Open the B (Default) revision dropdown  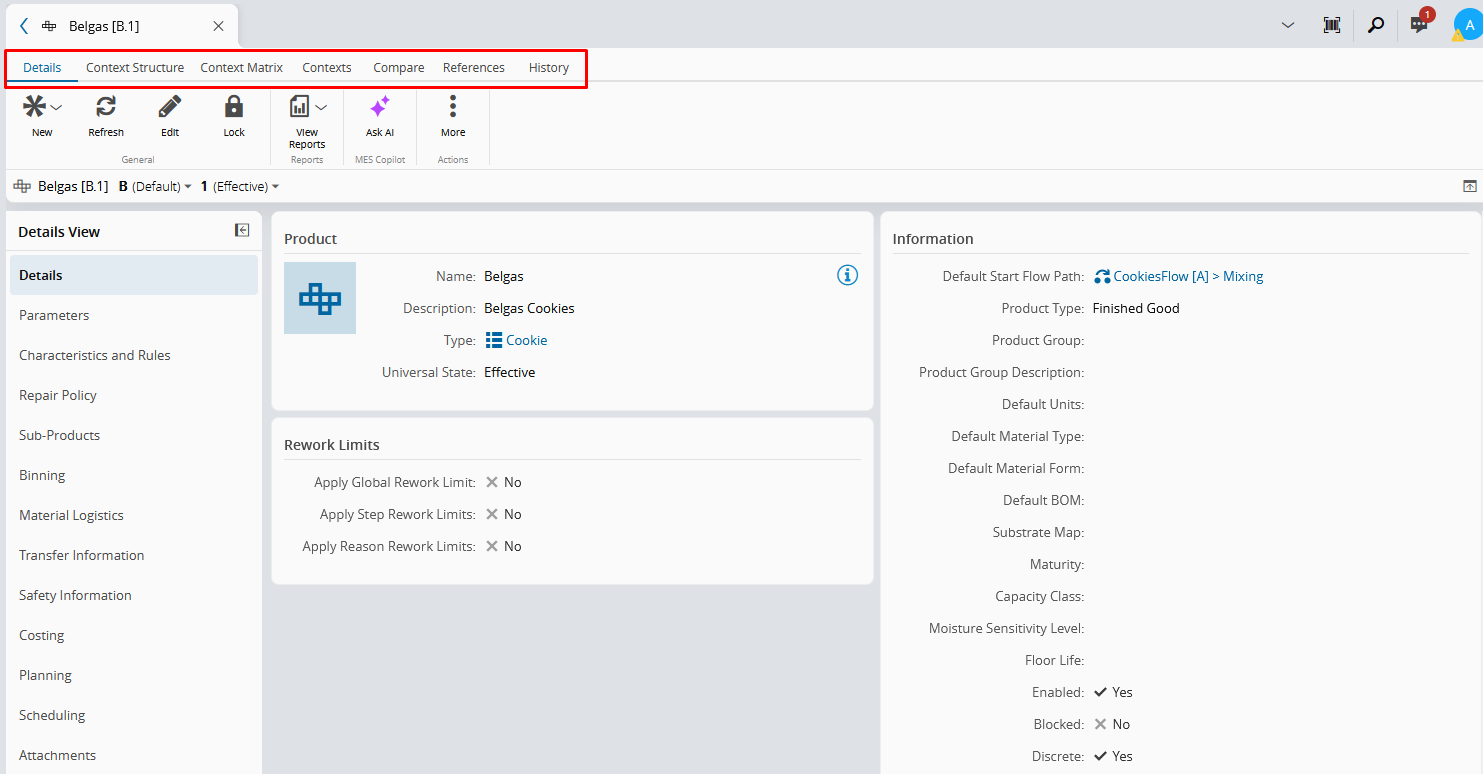pyautogui.click(x=155, y=186)
